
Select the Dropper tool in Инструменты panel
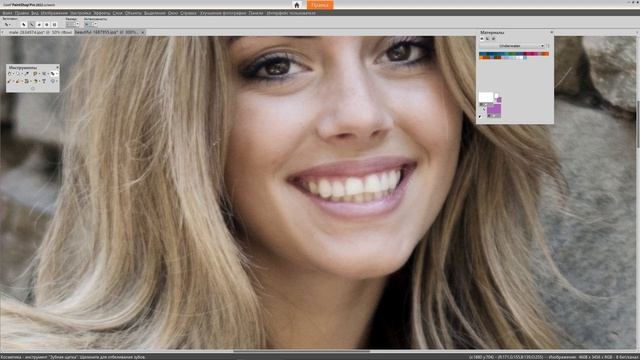(27, 73)
